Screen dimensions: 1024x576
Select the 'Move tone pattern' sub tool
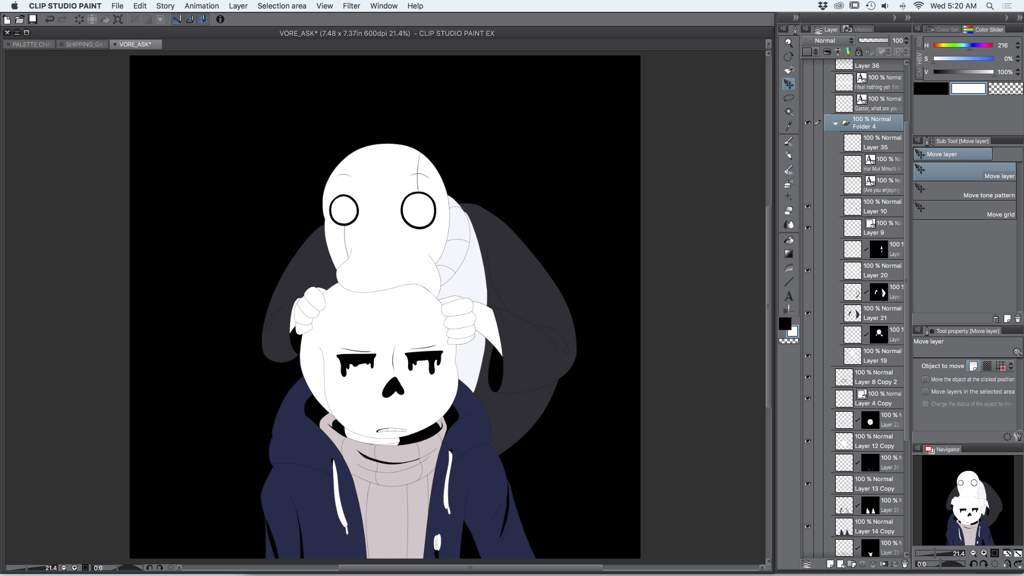click(x=965, y=192)
